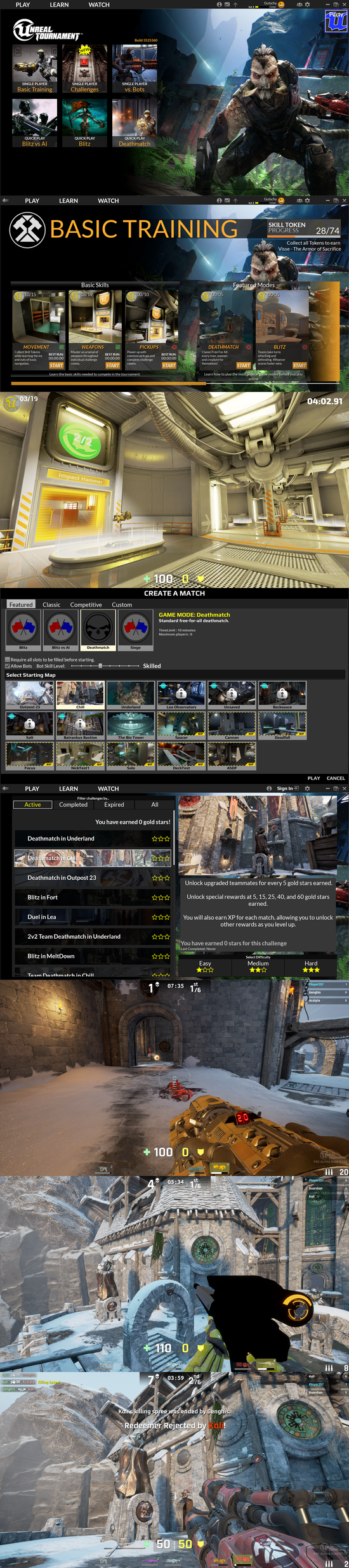Viewport: 349px width, 1568px height.
Task: Open the Party icon on home screen
Action: (336, 21)
